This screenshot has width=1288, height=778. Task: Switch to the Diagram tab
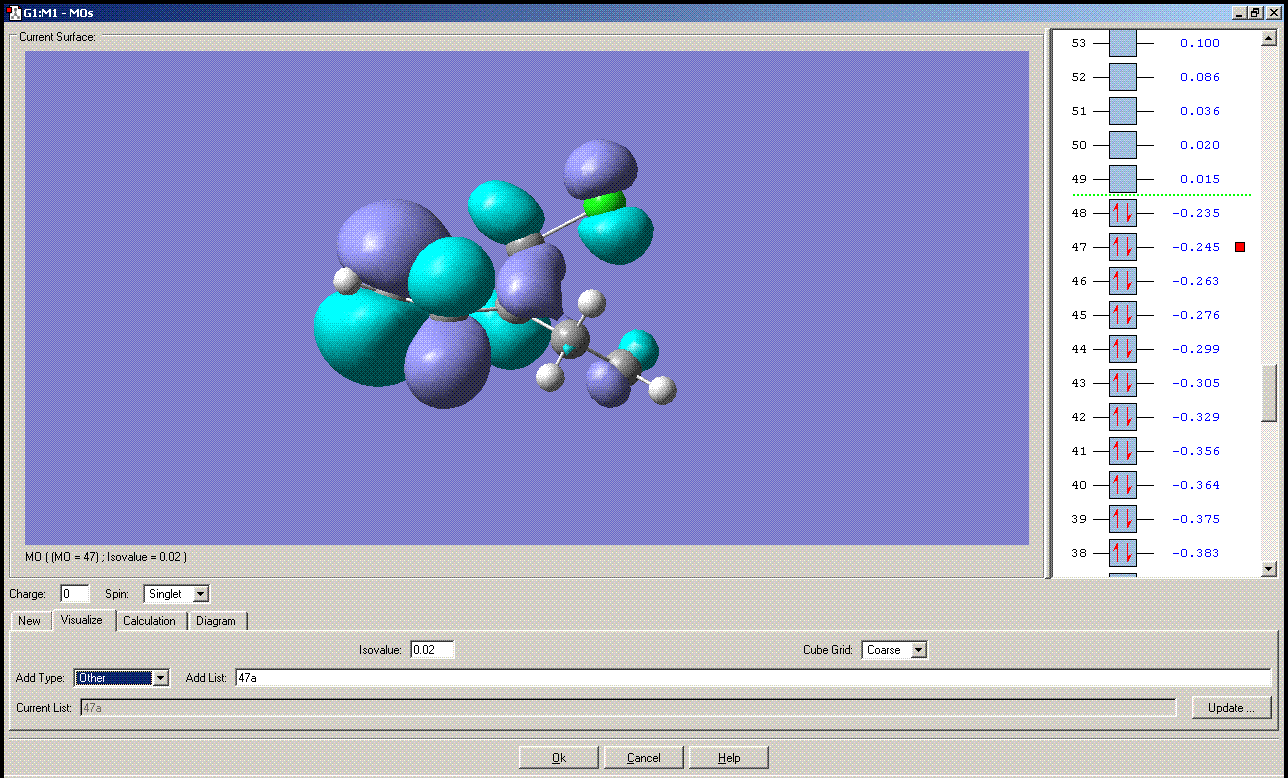pos(216,621)
